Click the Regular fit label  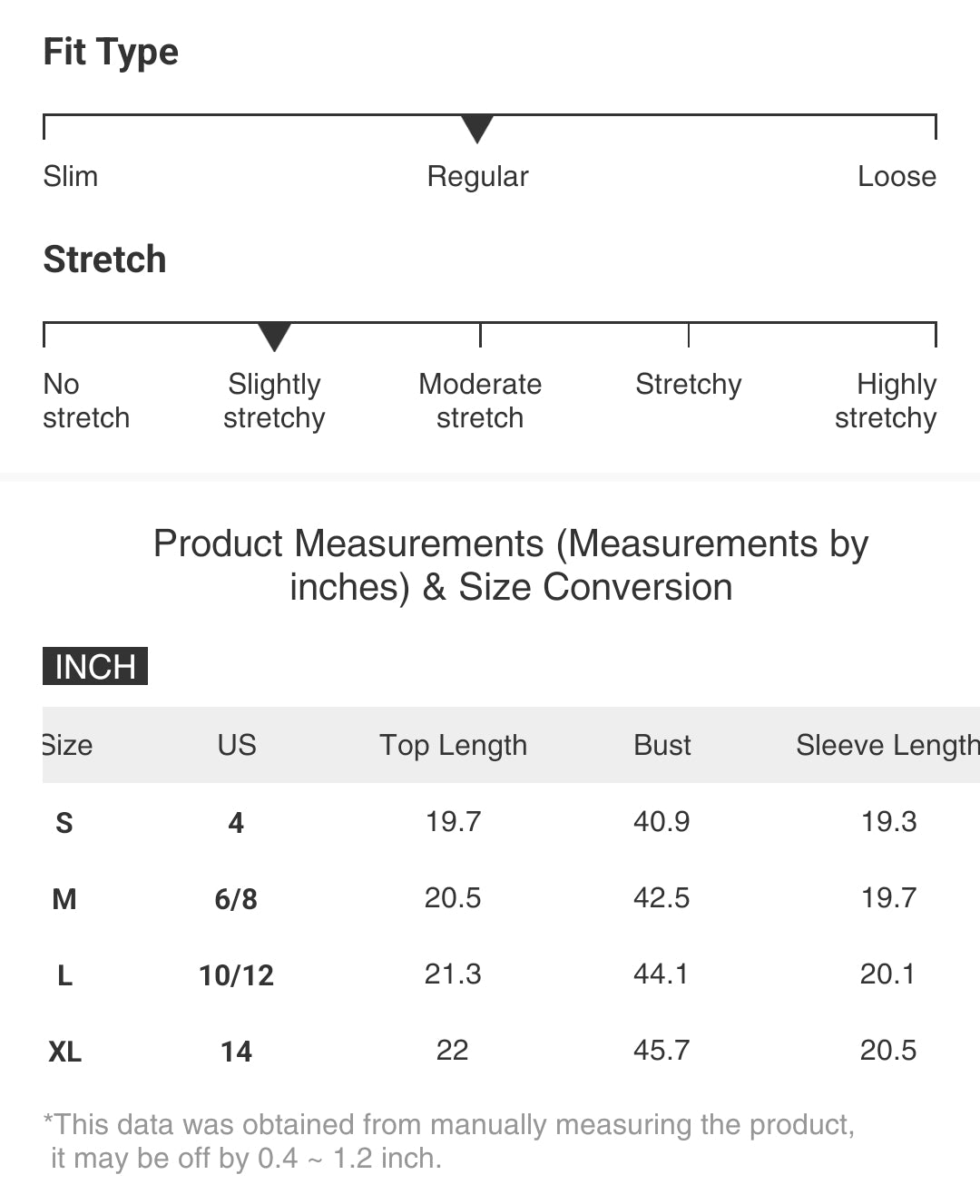point(477,177)
